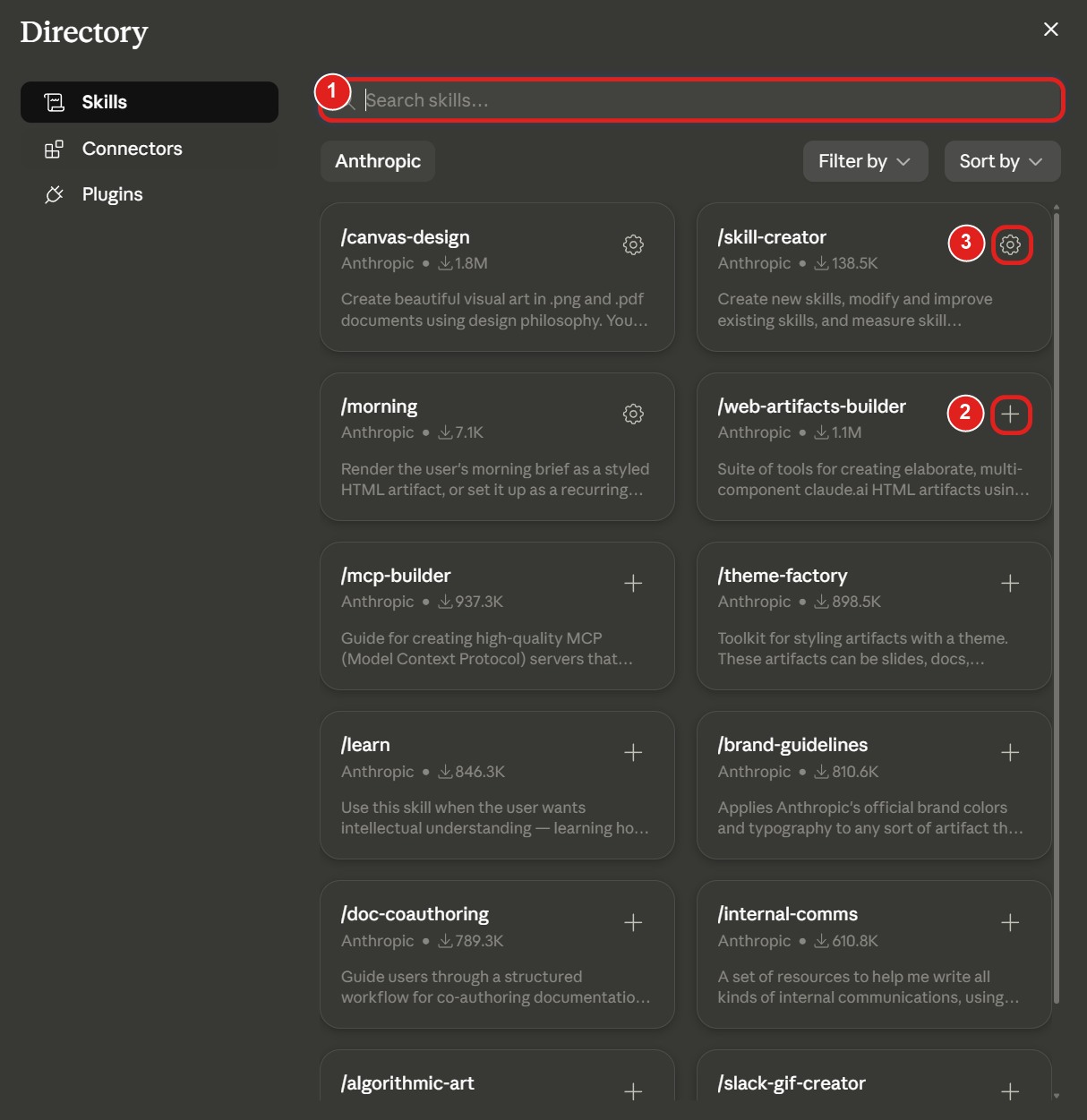The width and height of the screenshot is (1087, 1120).
Task: Add the /theme-factory skill with plus icon
Action: 1010,583
